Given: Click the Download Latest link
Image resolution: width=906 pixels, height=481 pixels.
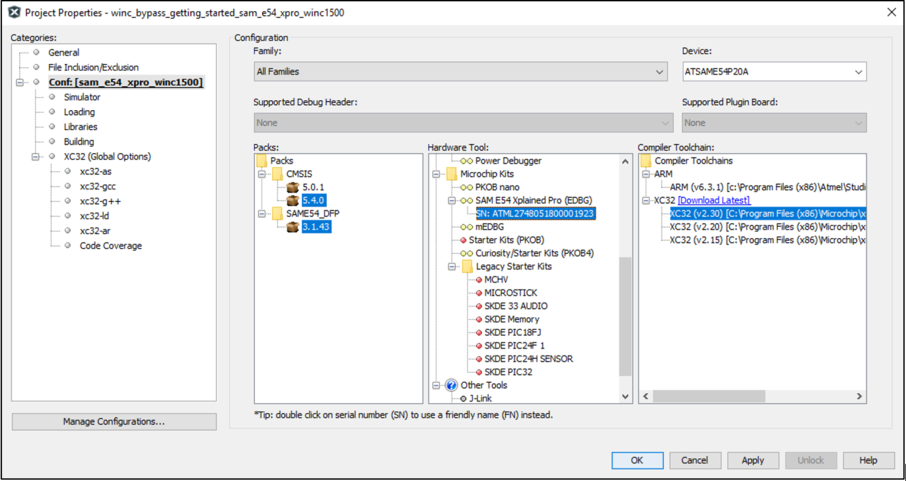Looking at the screenshot, I should point(713,200).
